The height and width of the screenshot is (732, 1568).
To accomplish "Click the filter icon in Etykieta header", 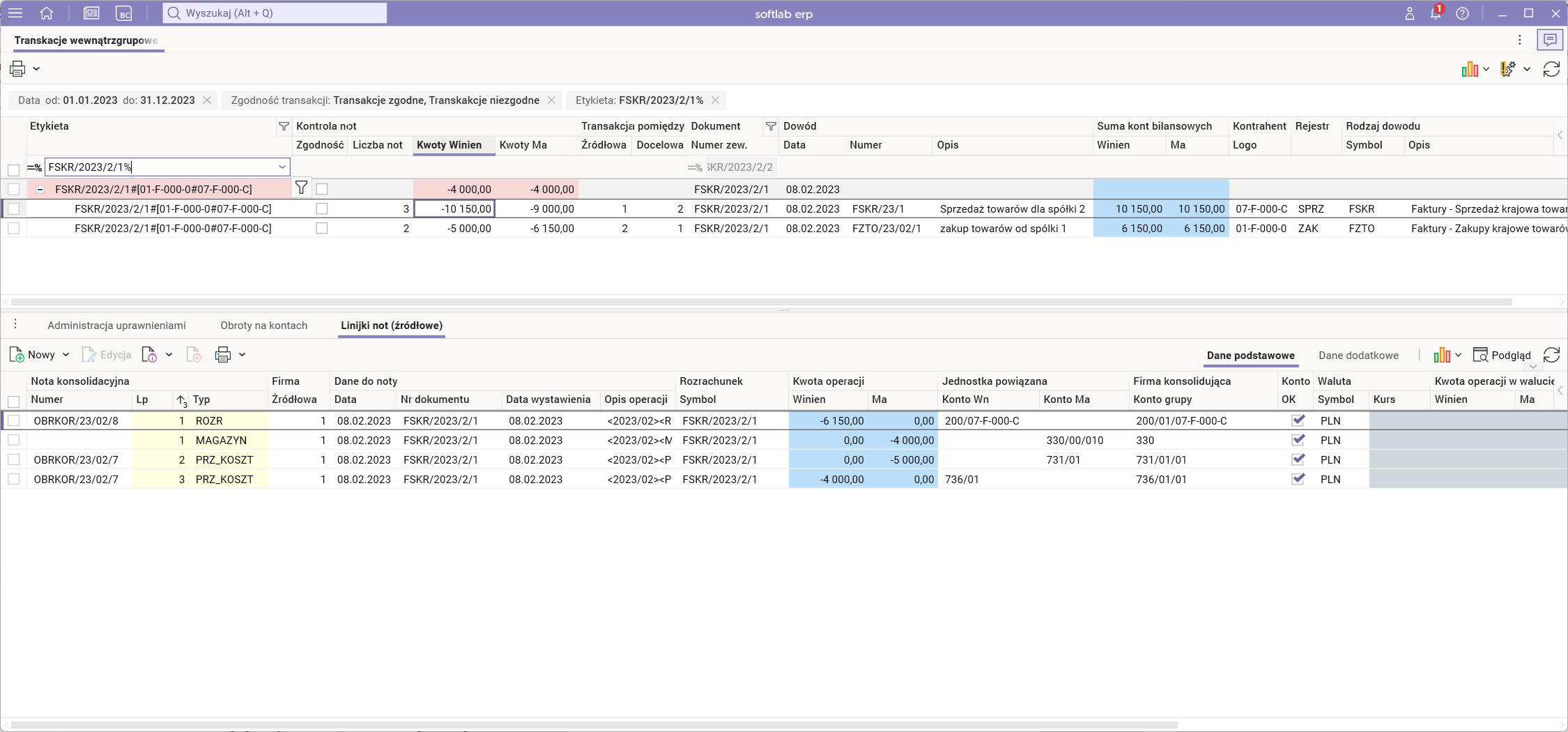I will pyautogui.click(x=284, y=126).
